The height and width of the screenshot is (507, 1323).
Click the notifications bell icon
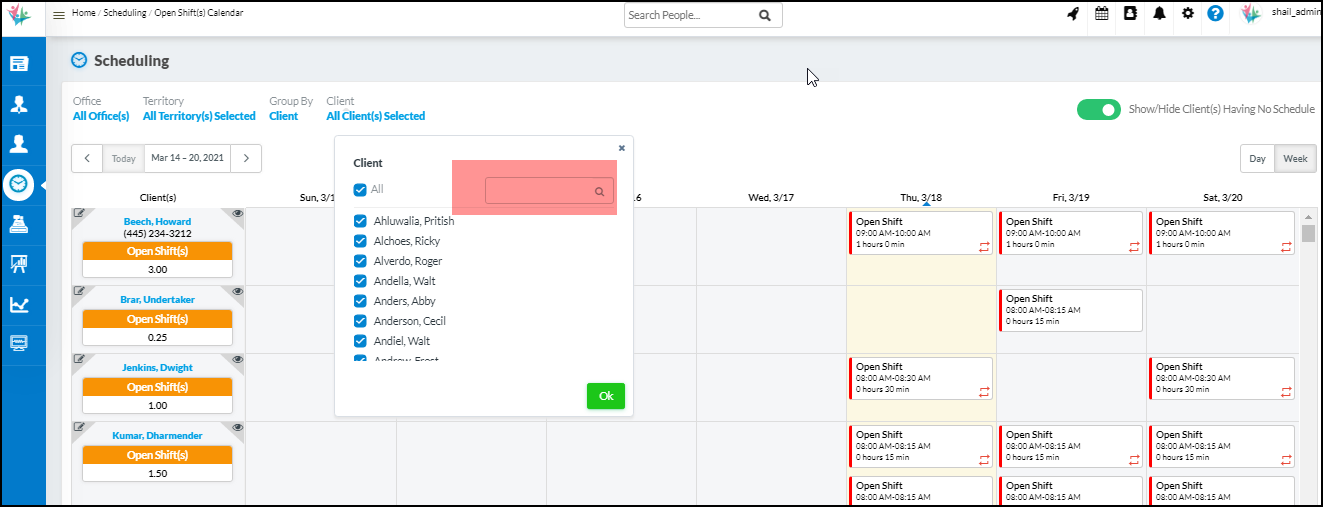coord(1159,15)
